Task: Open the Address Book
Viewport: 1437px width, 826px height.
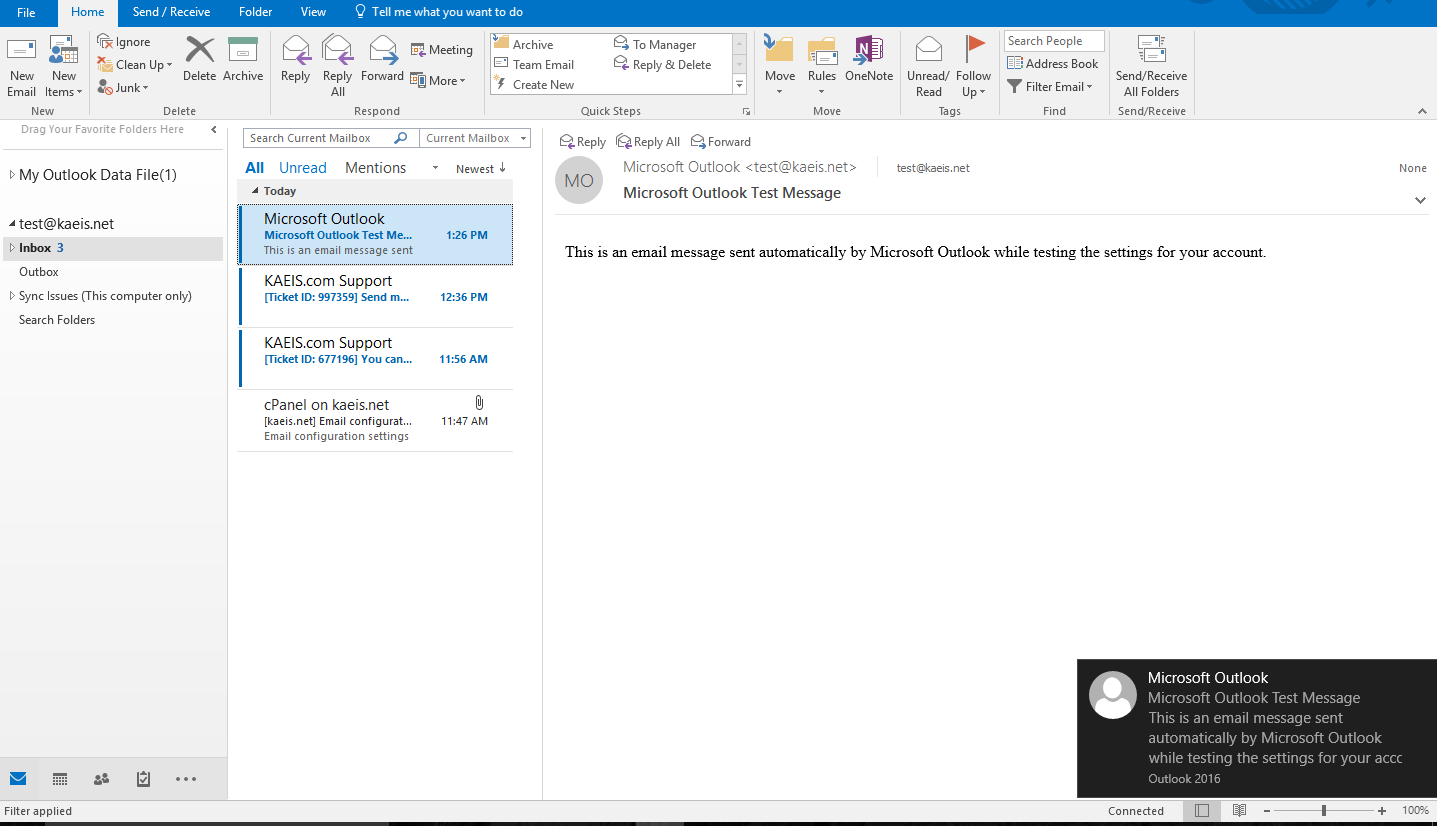Action: click(x=1053, y=64)
